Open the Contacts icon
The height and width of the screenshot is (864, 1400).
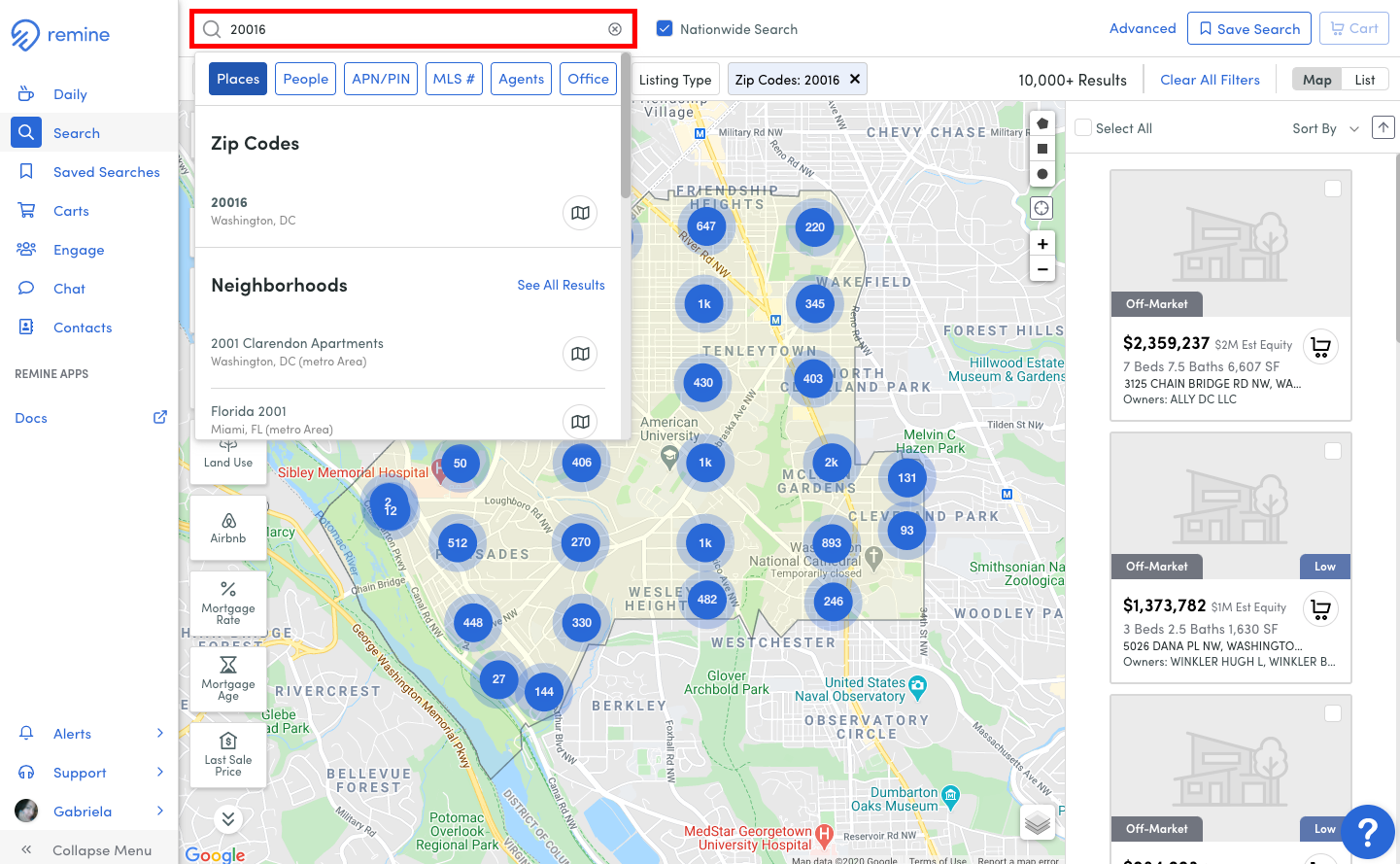(x=26, y=327)
